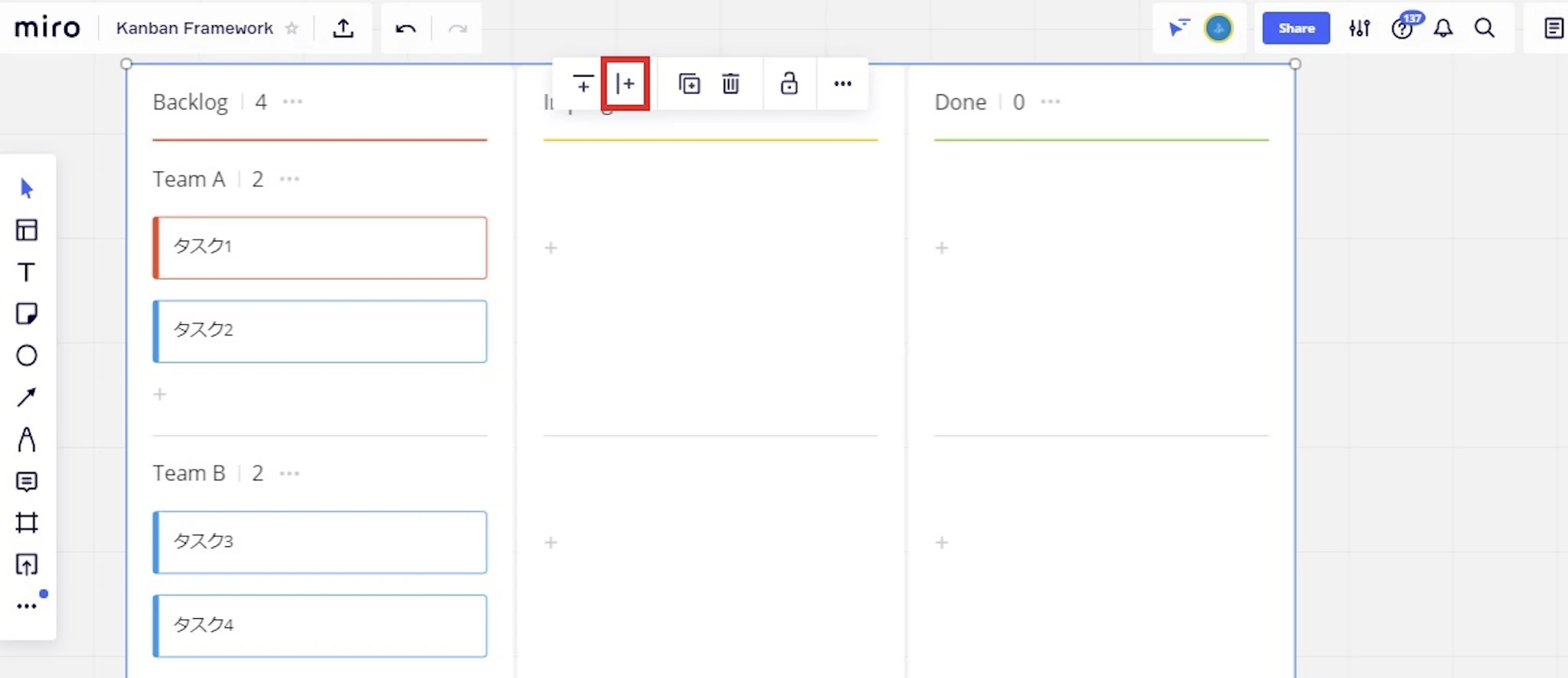Choose the Shape circle tool

click(27, 355)
